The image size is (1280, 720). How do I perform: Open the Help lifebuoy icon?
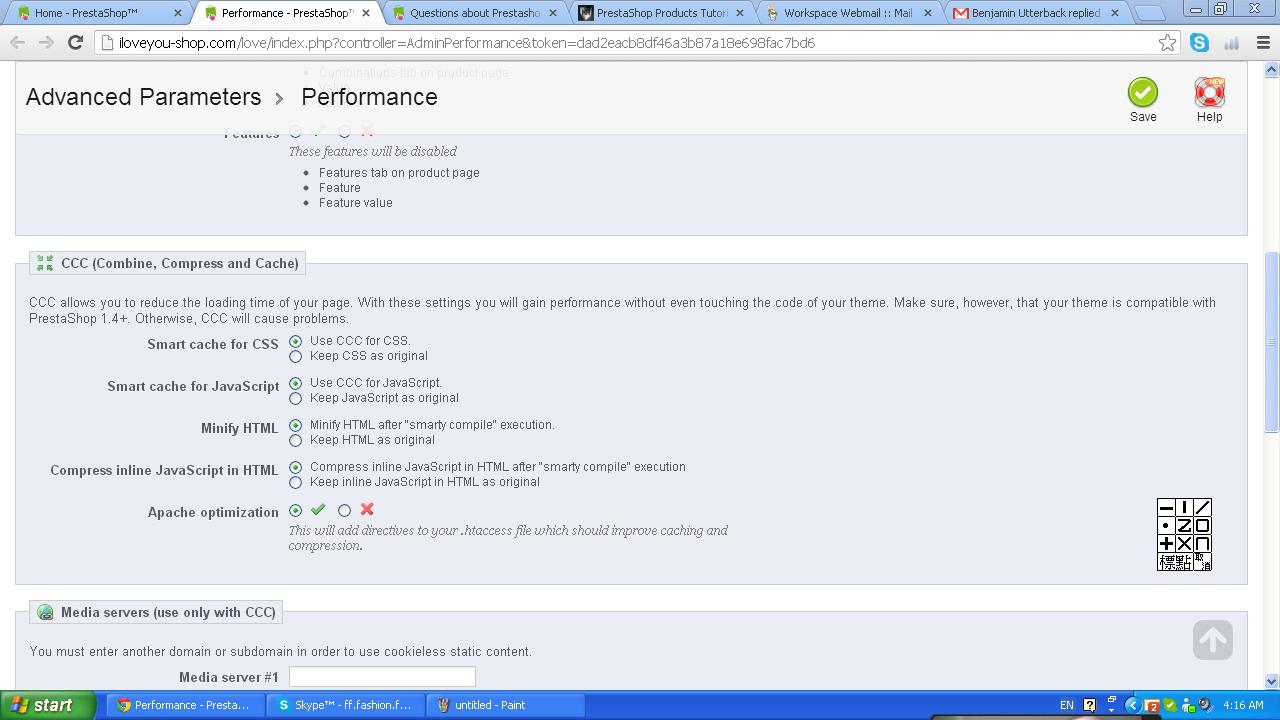[x=1210, y=92]
